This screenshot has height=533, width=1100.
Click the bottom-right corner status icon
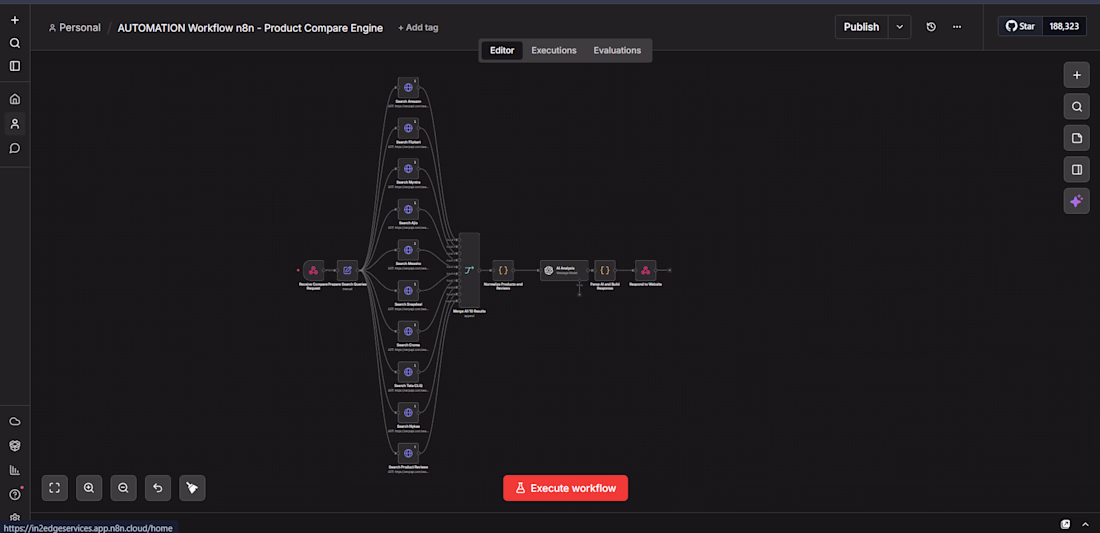click(x=1065, y=524)
